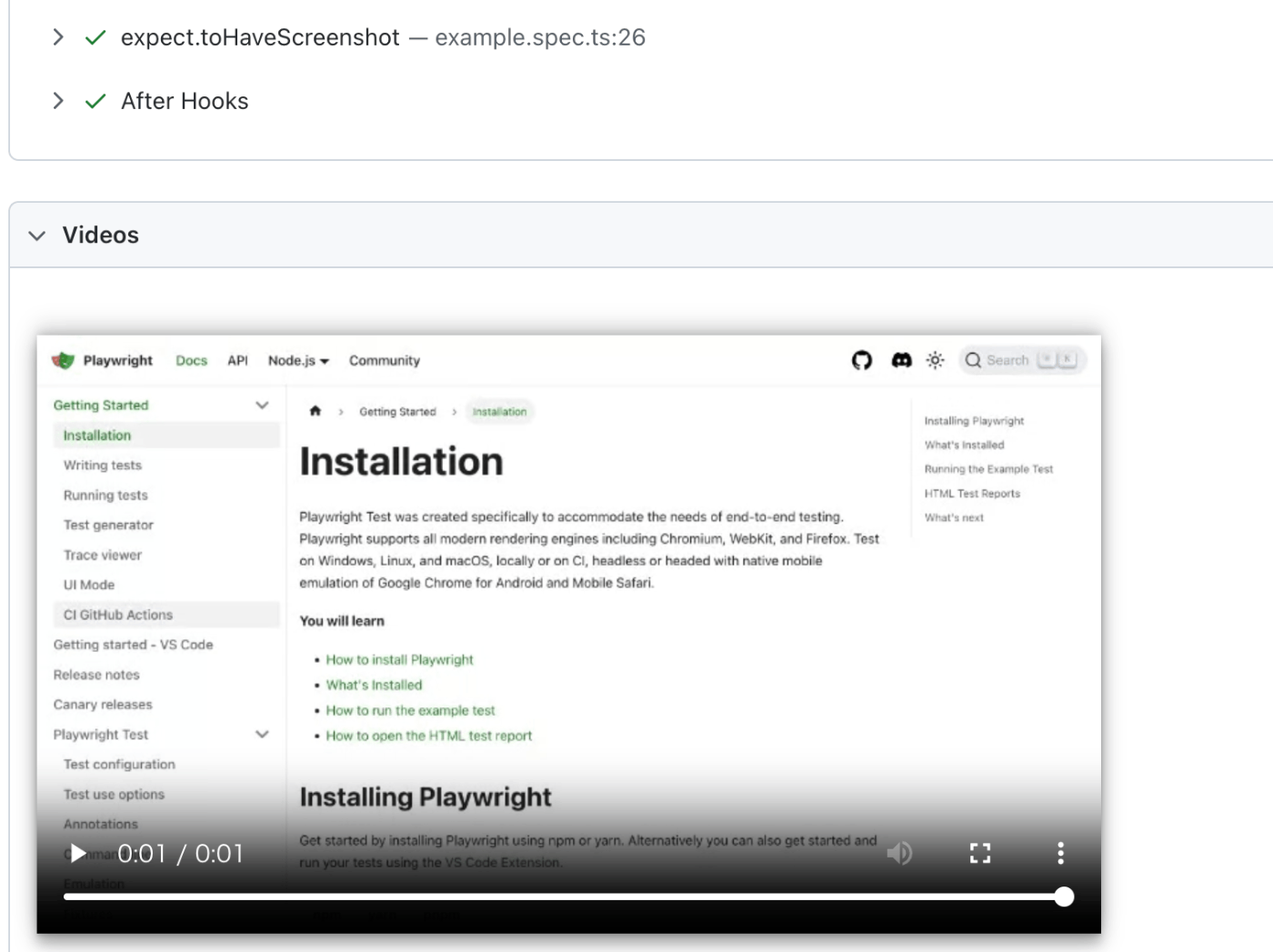Follow the How to install Playwright link
Image resolution: width=1273 pixels, height=952 pixels.
pyautogui.click(x=400, y=660)
